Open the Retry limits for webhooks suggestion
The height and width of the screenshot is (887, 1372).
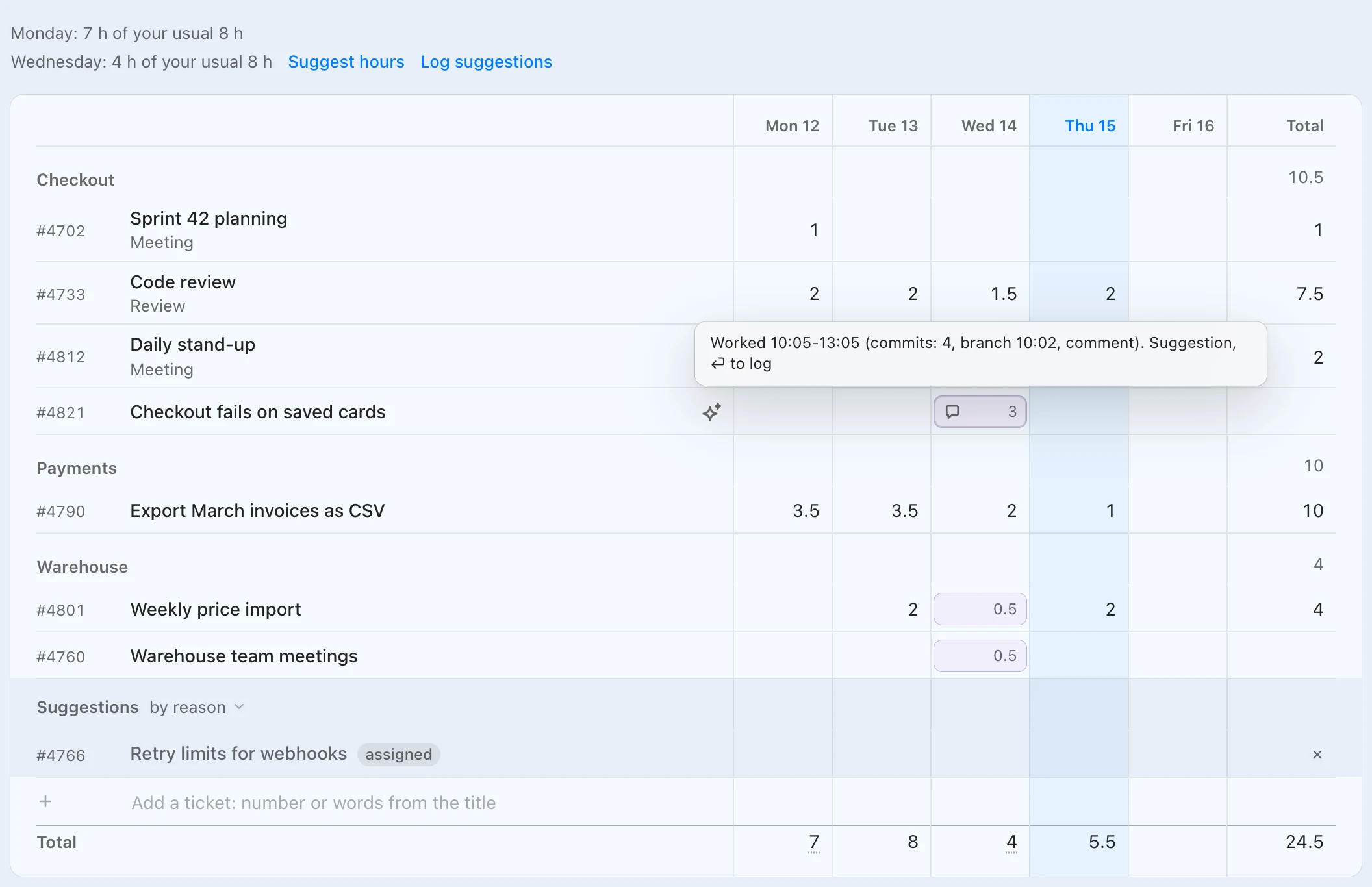(x=238, y=753)
